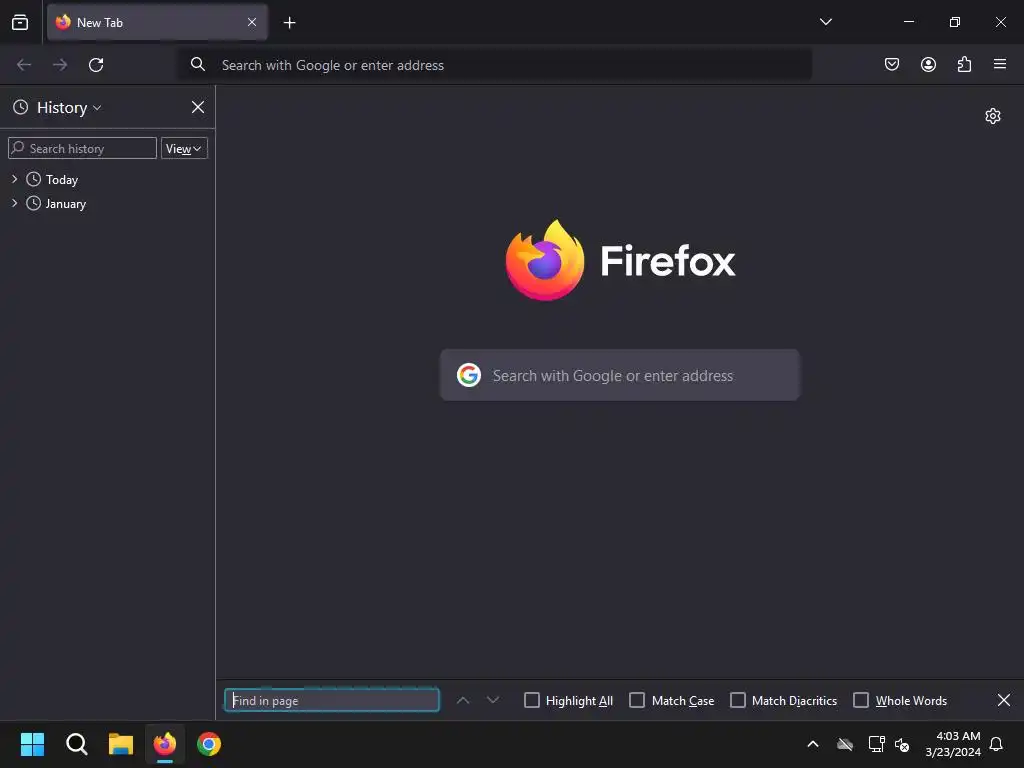Save to Pocket with the toolbar icon
This screenshot has width=1024, height=768.
(x=891, y=64)
